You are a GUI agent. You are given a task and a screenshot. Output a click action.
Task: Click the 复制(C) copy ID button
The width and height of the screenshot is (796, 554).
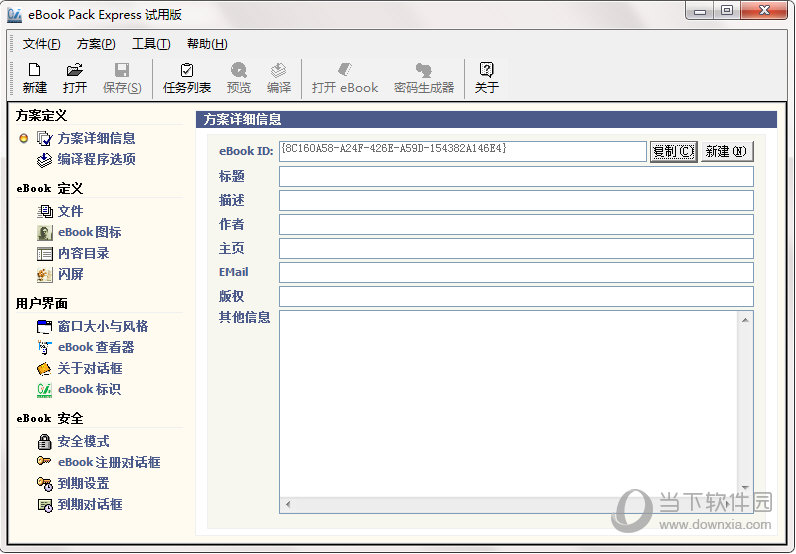[673, 151]
